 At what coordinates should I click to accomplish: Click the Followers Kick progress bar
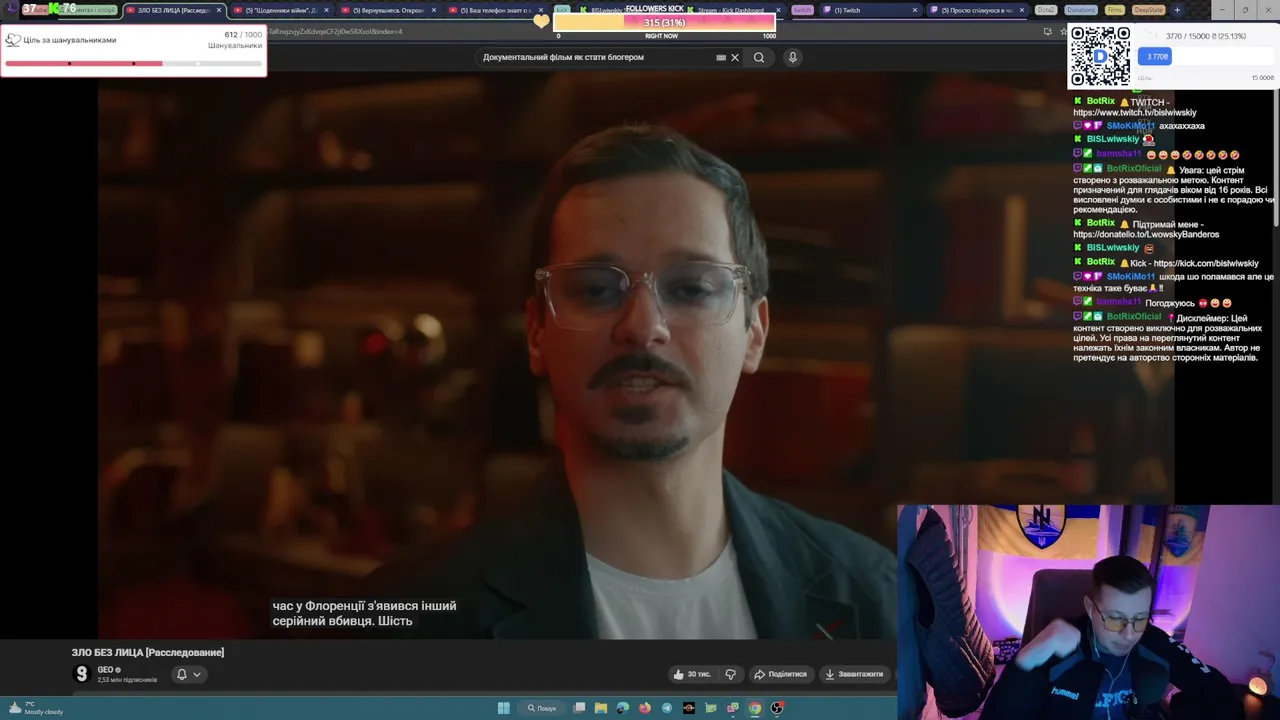664,22
